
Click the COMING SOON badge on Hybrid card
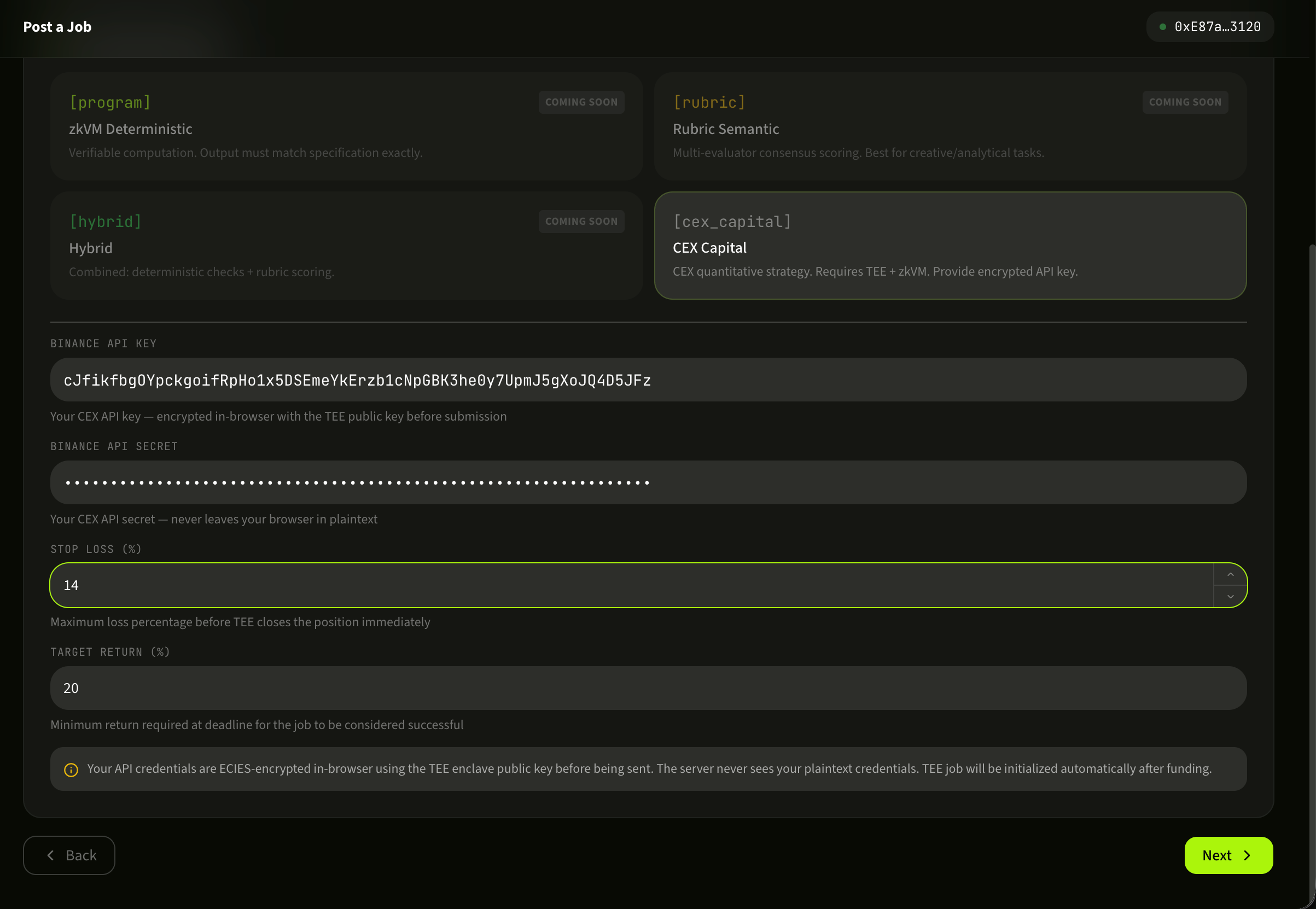pyautogui.click(x=581, y=221)
